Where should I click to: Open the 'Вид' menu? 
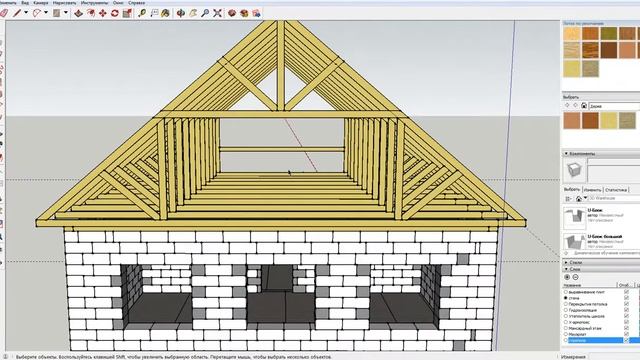point(25,3)
